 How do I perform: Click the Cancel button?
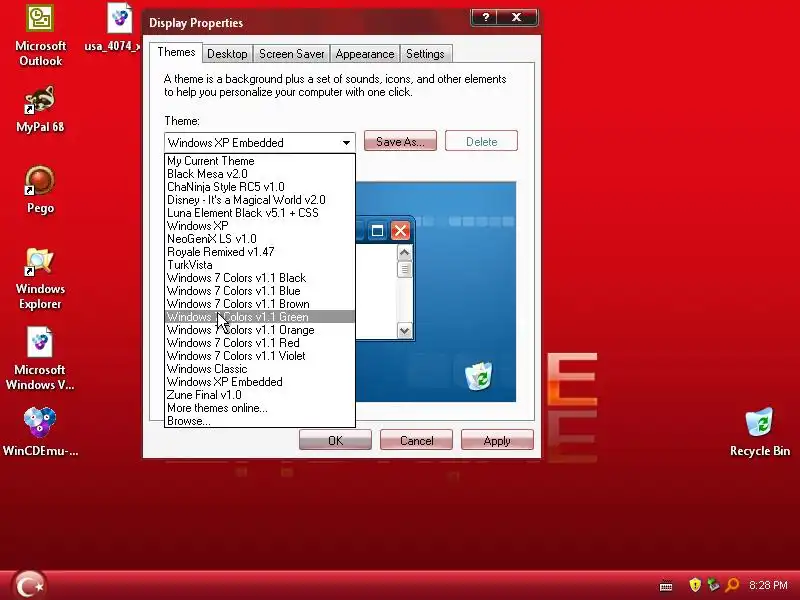[x=416, y=440]
